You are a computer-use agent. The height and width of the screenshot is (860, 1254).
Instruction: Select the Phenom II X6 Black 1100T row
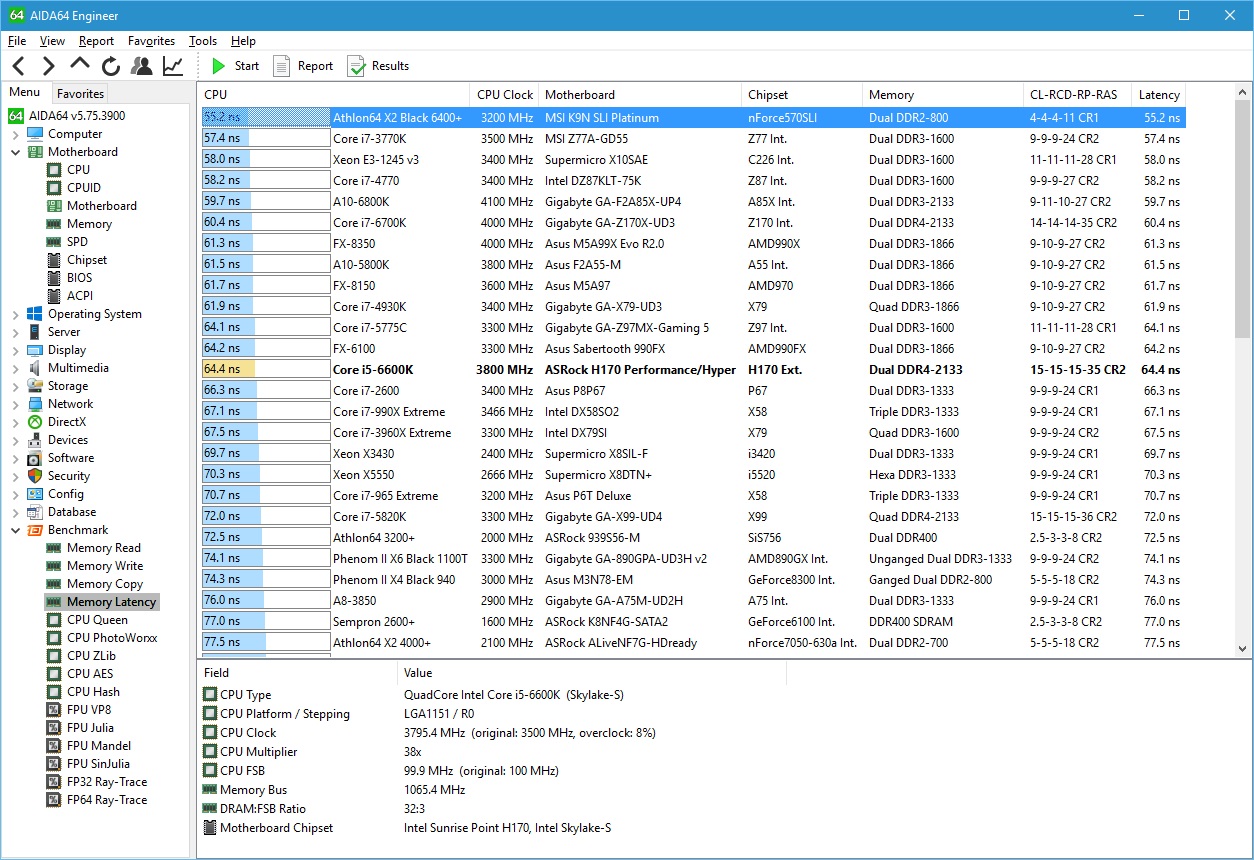coord(692,559)
